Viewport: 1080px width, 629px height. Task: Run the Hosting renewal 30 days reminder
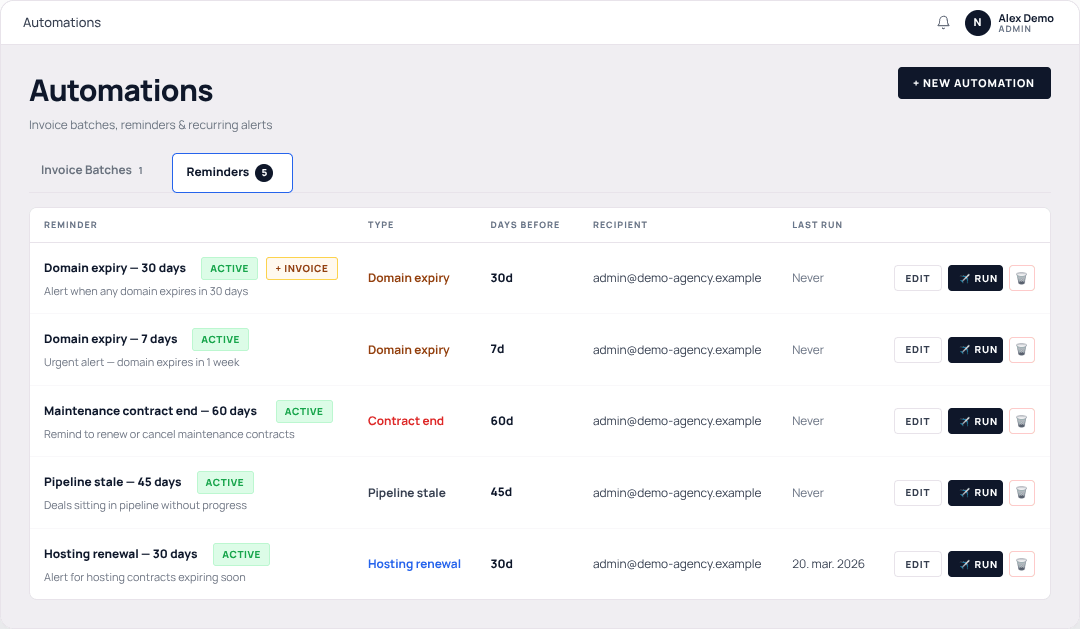(x=975, y=564)
